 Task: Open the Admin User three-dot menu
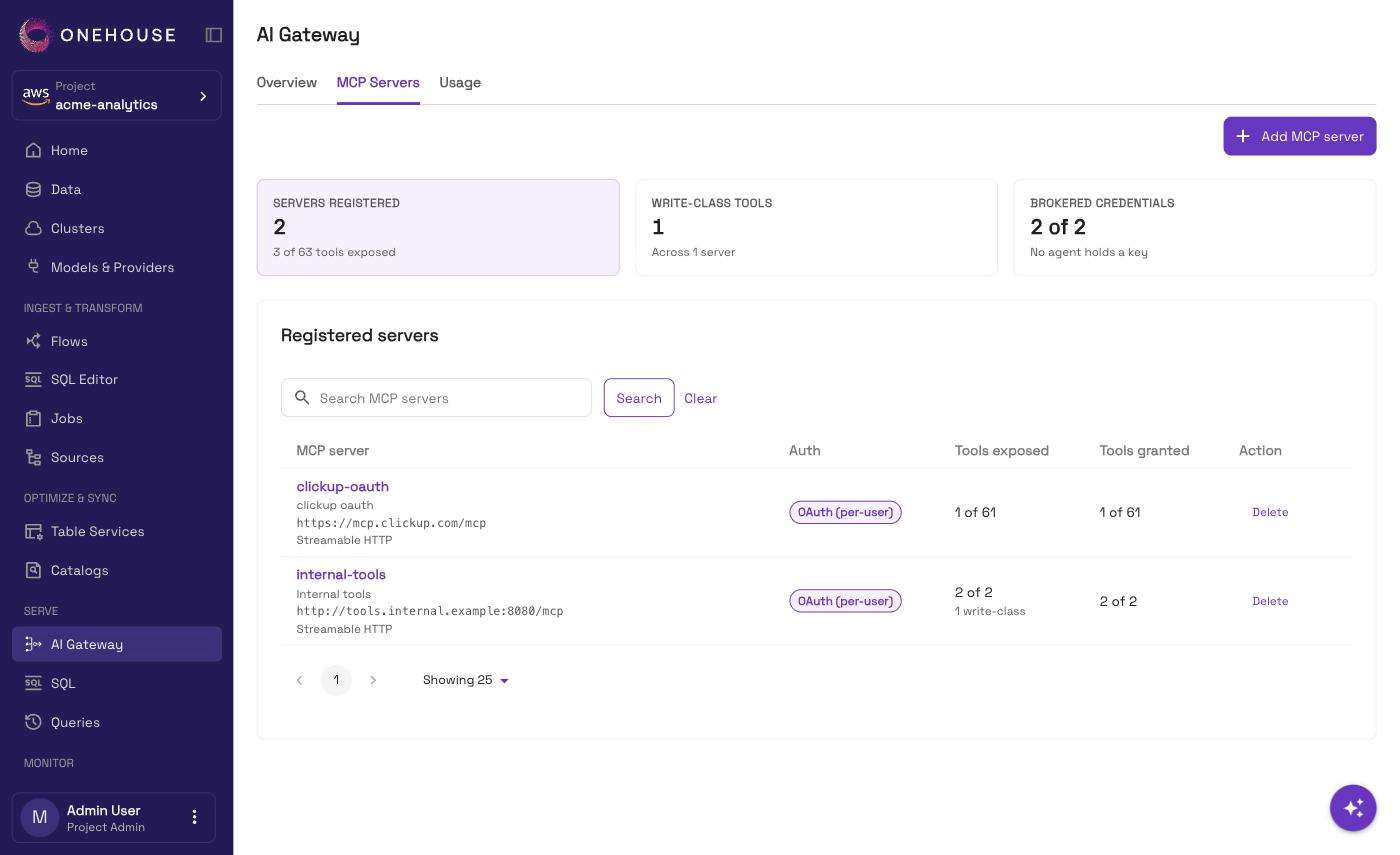[194, 817]
